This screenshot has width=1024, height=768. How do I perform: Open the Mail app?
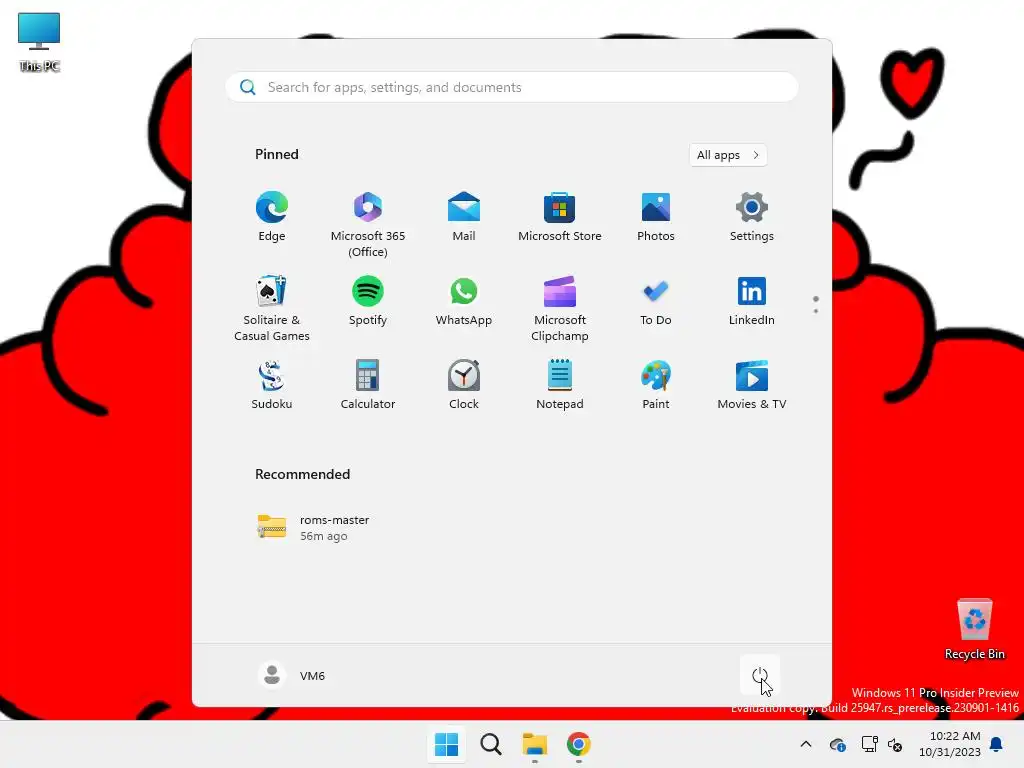click(464, 217)
